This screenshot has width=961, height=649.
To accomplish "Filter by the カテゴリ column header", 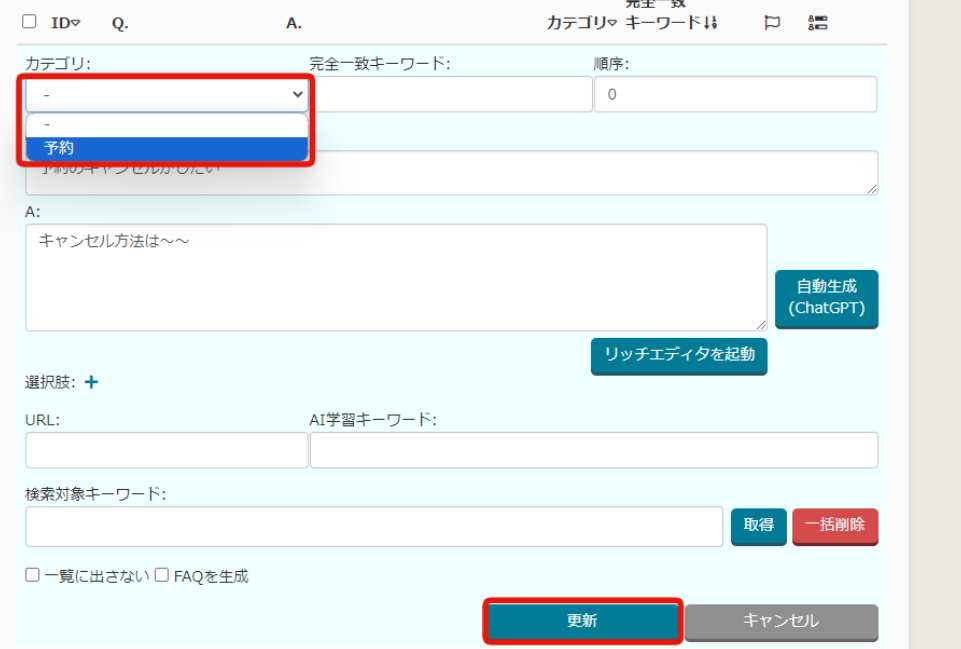I will coord(581,23).
